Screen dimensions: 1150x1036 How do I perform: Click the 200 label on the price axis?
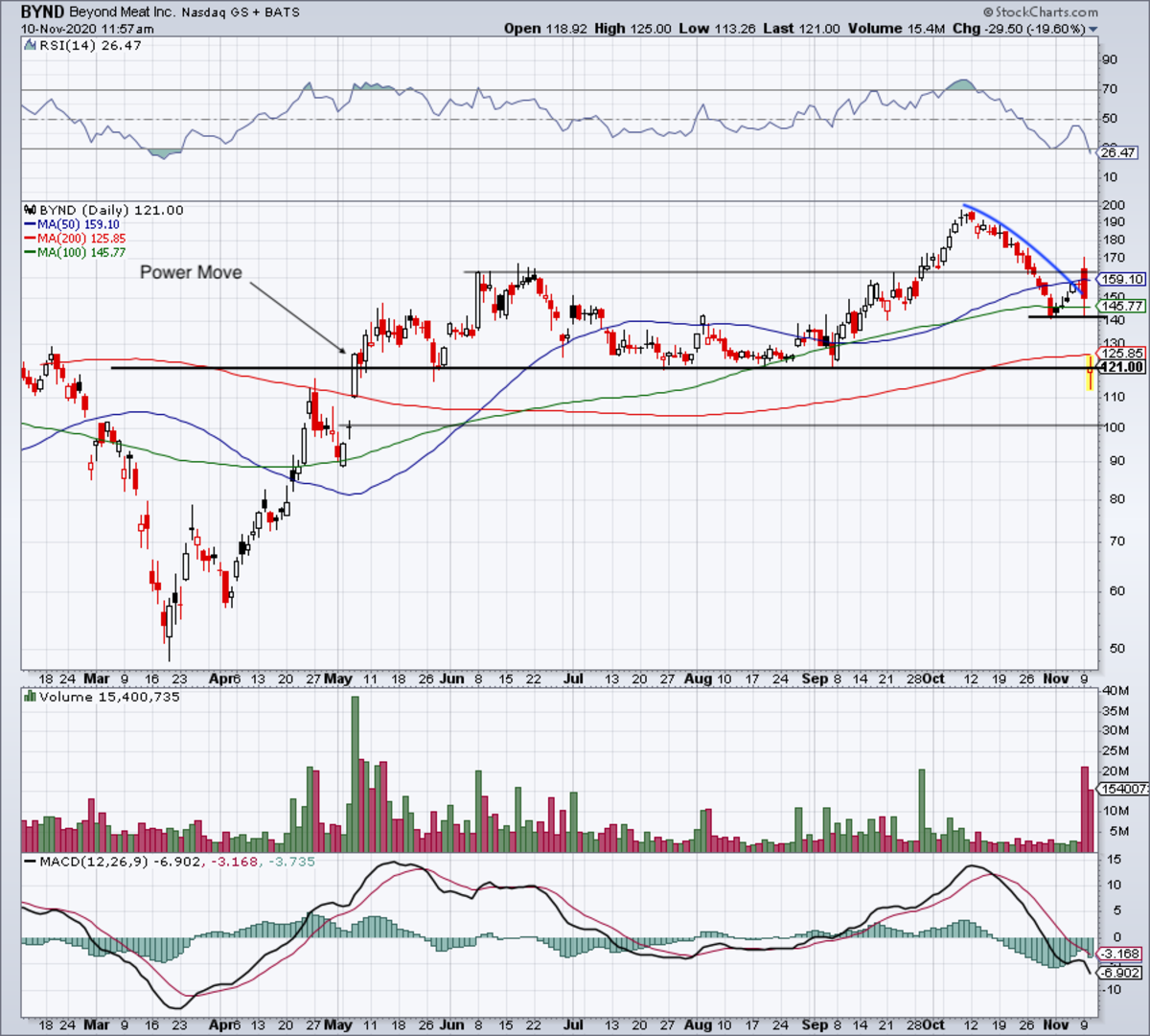click(x=1113, y=205)
